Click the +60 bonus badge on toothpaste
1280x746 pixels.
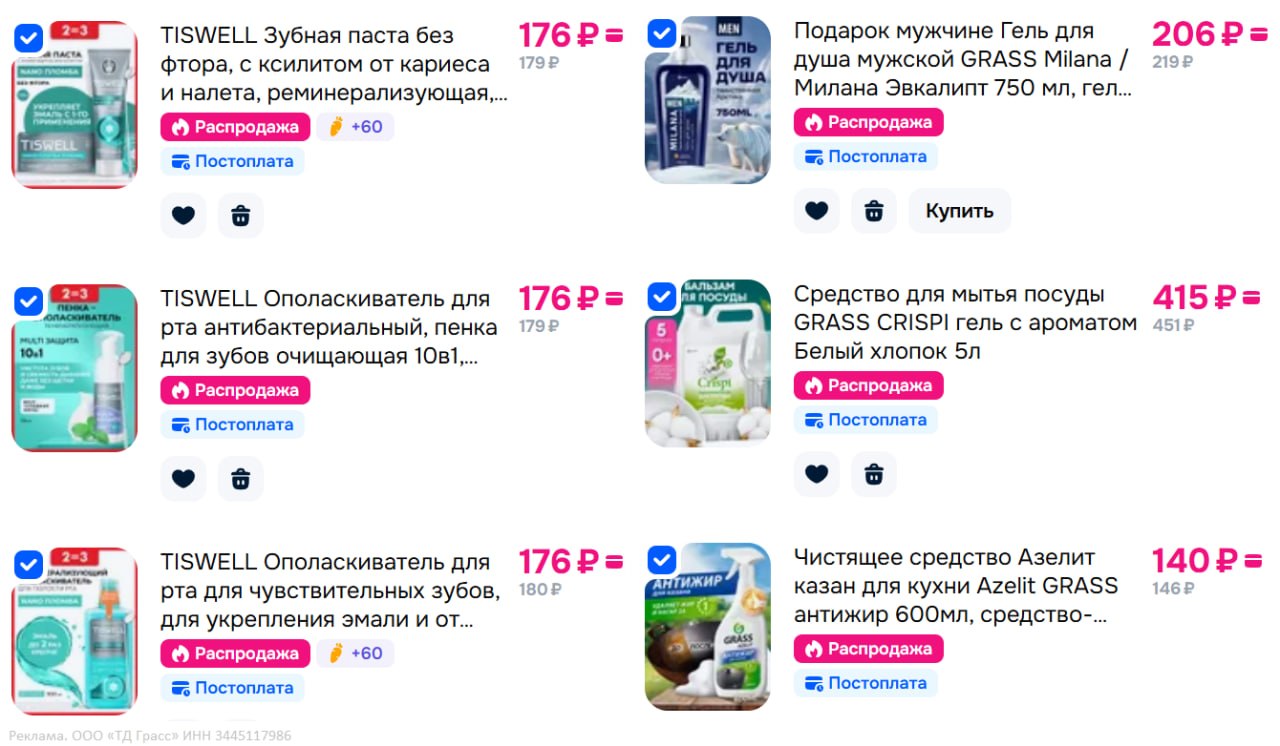[356, 127]
